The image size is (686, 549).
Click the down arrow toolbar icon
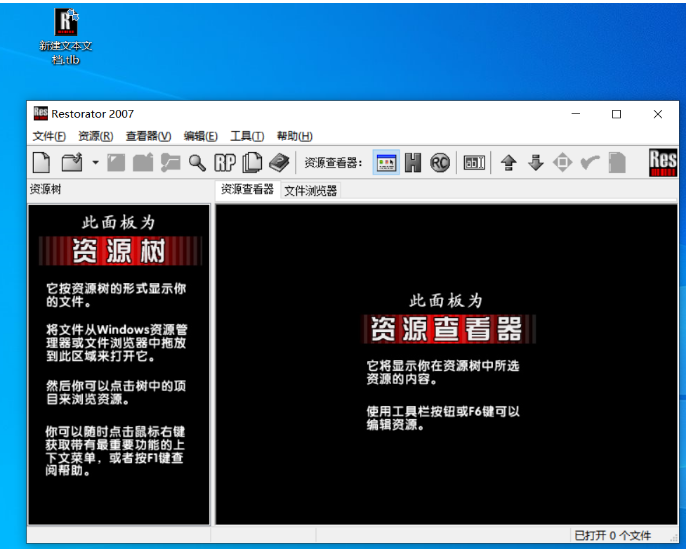coord(536,163)
